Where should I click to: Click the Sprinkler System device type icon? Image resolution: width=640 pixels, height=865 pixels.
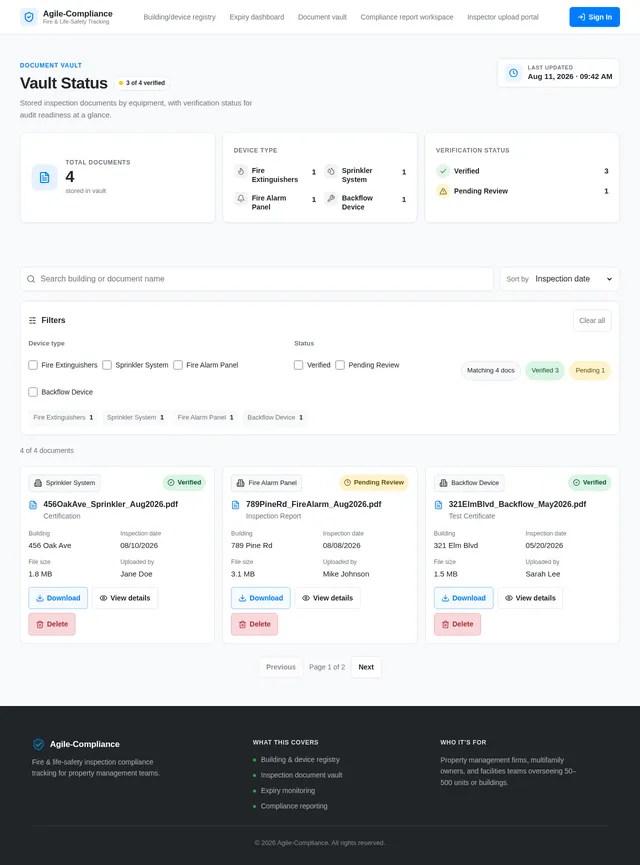330,171
